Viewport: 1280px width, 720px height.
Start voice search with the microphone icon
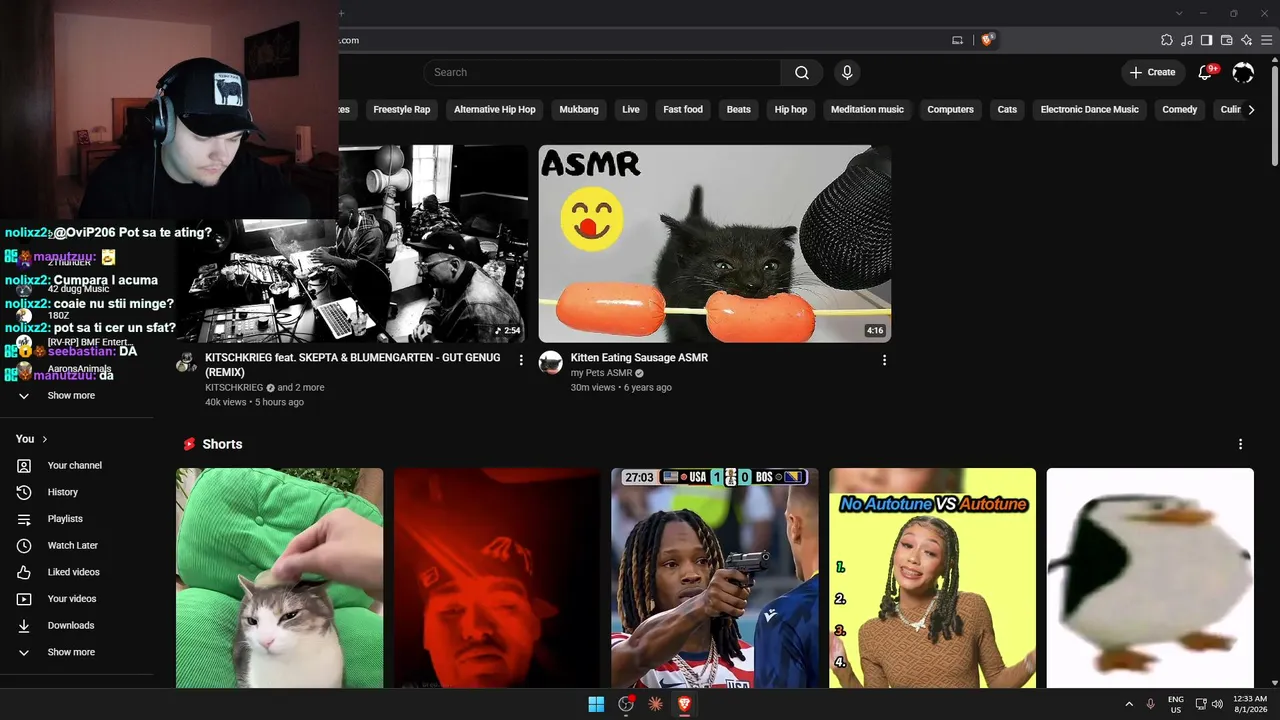click(847, 72)
